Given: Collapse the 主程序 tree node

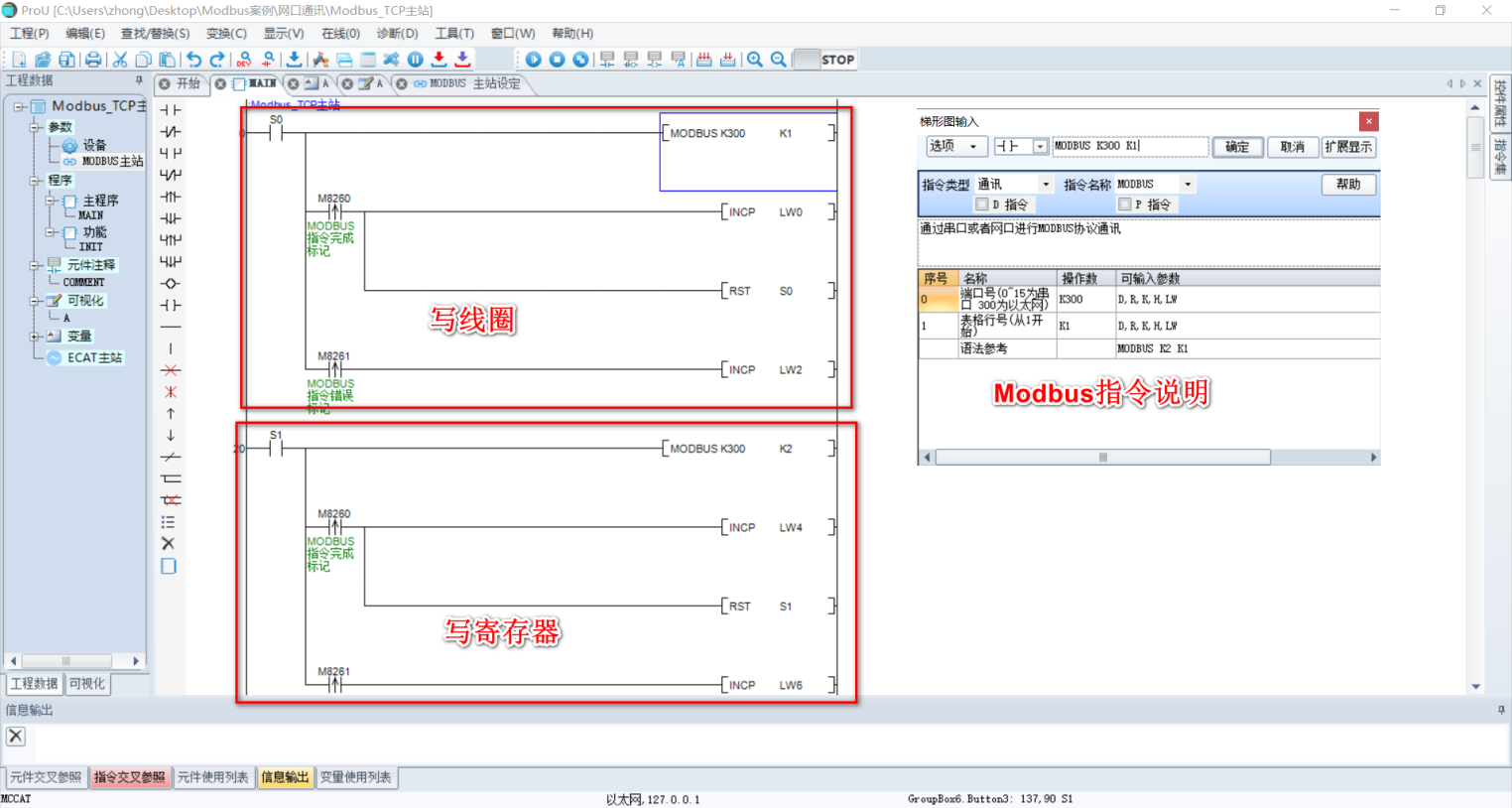Looking at the screenshot, I should [51, 201].
